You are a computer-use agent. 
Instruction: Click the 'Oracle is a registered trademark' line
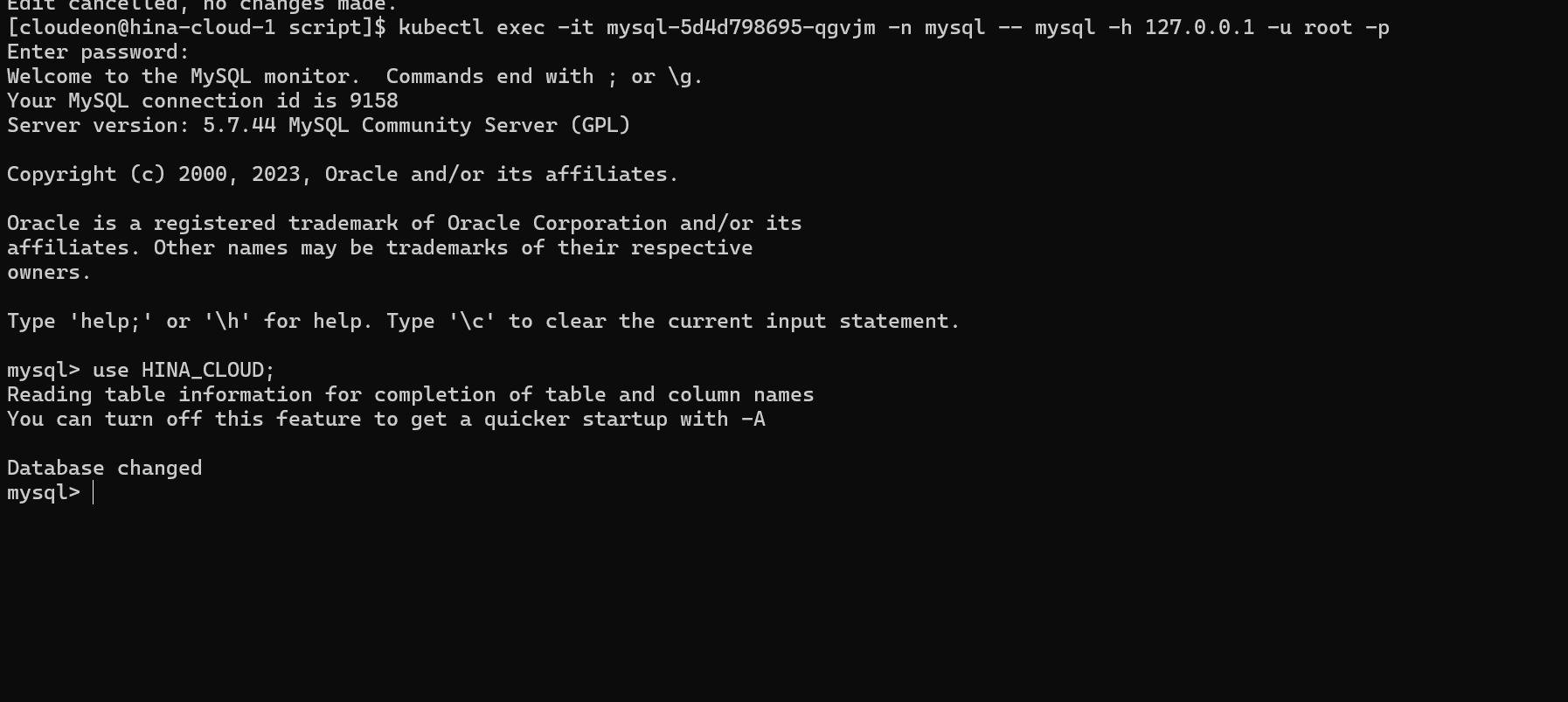404,224
